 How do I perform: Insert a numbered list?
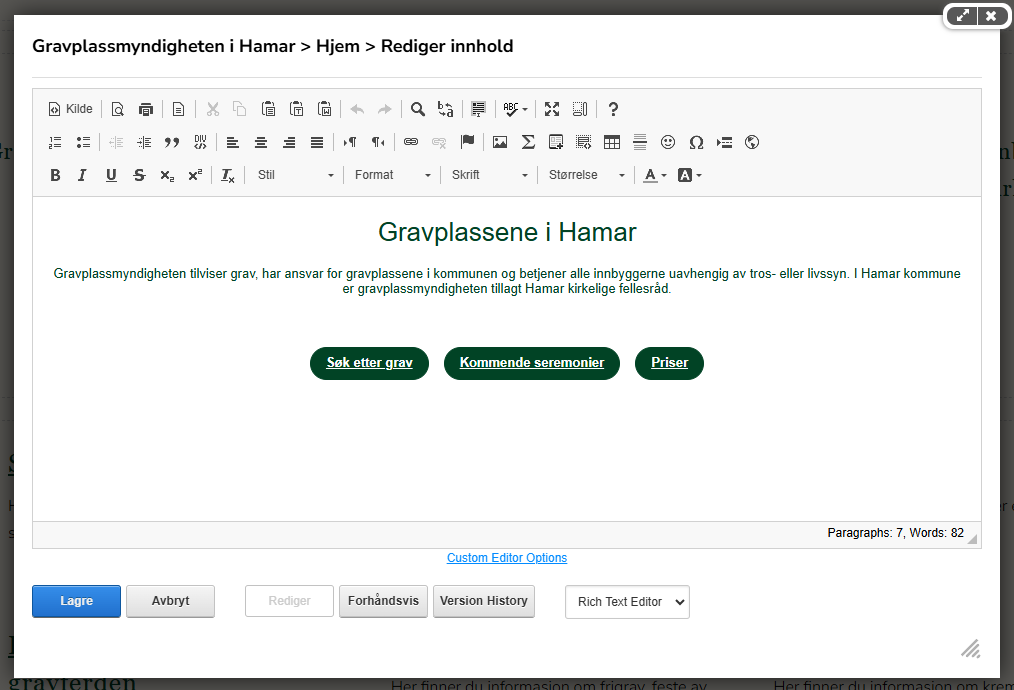click(55, 142)
